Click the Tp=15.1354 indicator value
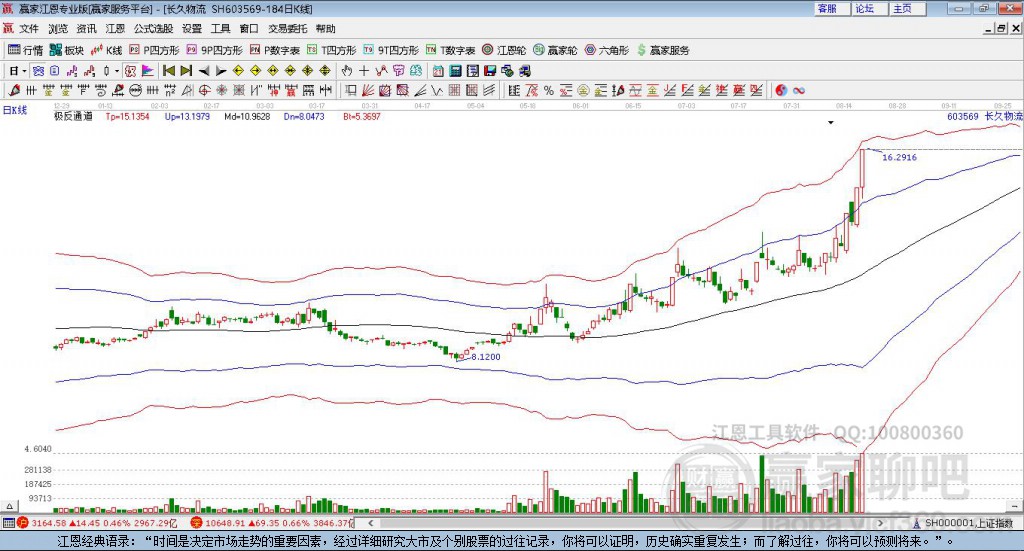 pyautogui.click(x=127, y=116)
